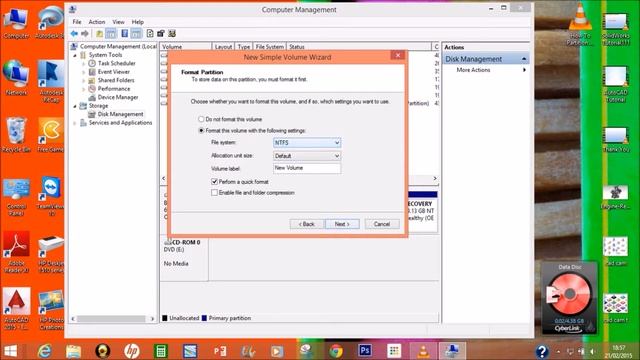Expand the Shared Folders node arrow
The image size is (640, 360).
click(x=84, y=81)
